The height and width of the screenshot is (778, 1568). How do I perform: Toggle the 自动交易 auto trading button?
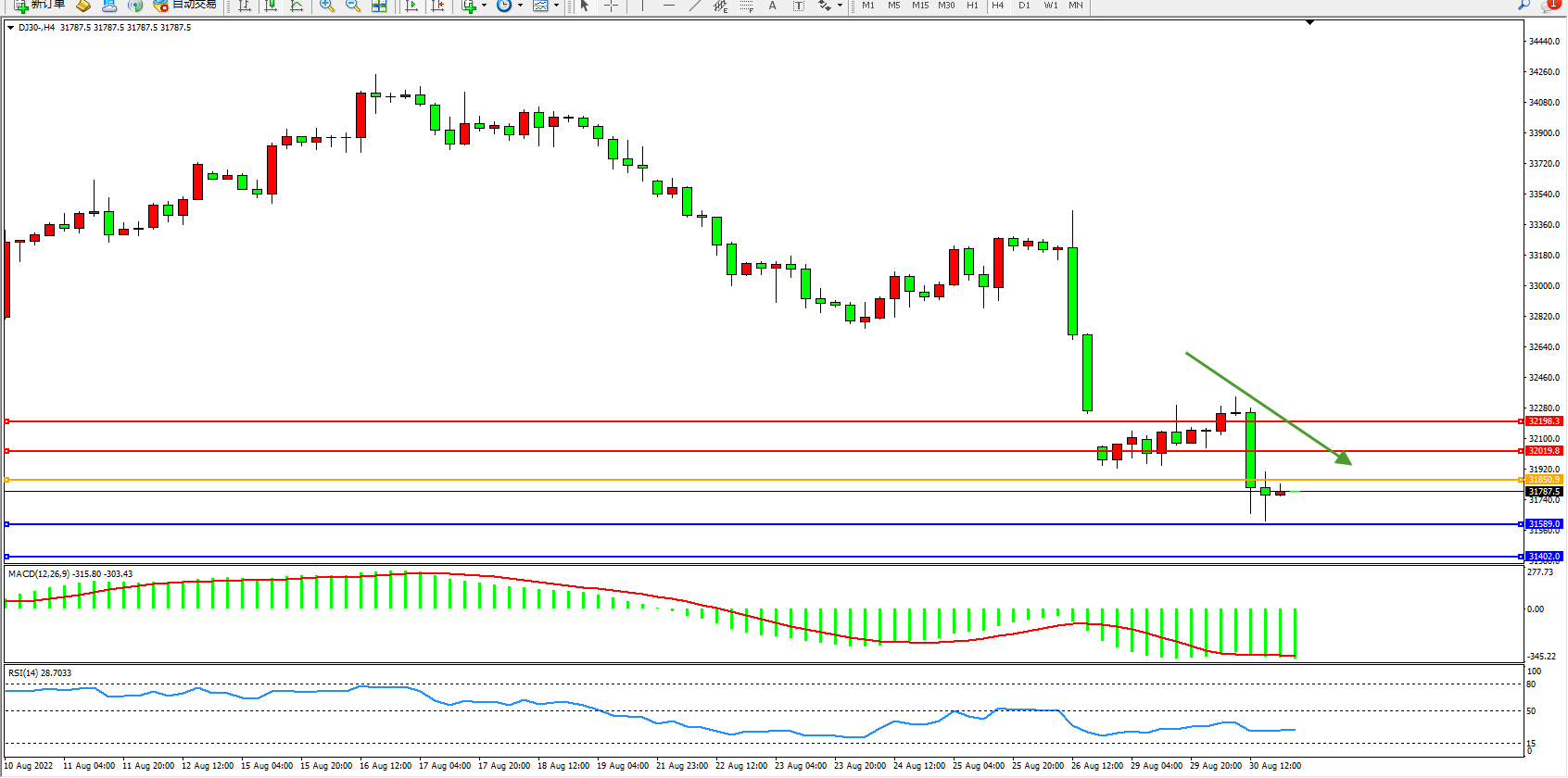(x=185, y=5)
